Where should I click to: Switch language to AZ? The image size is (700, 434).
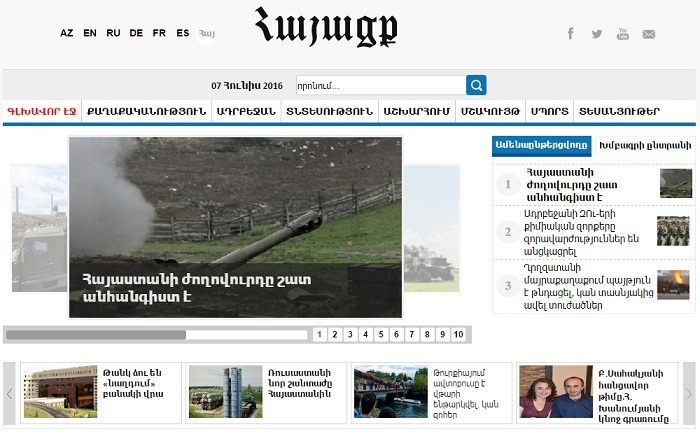tap(67, 33)
